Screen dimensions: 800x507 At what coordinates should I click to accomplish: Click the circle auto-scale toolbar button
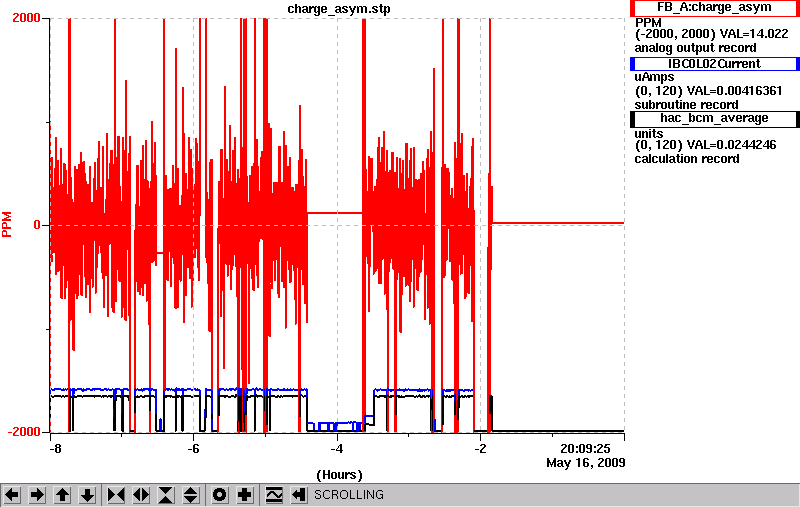point(220,495)
